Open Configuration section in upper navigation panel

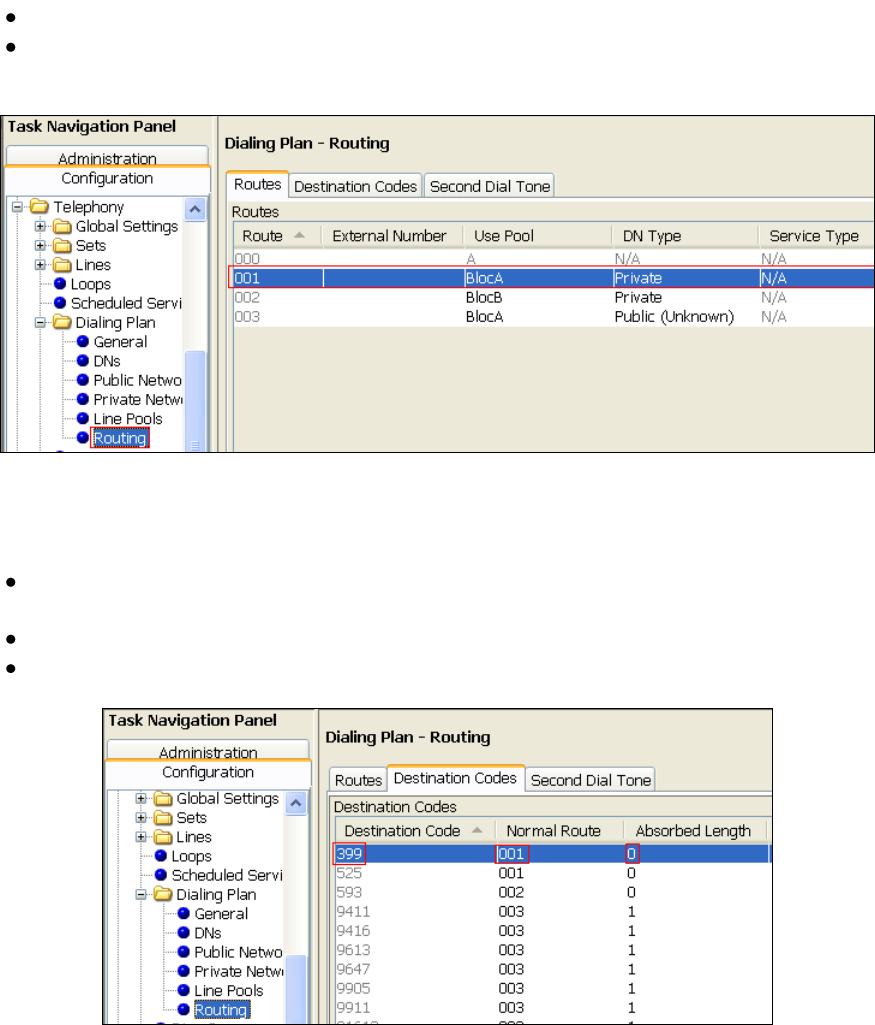[107, 178]
